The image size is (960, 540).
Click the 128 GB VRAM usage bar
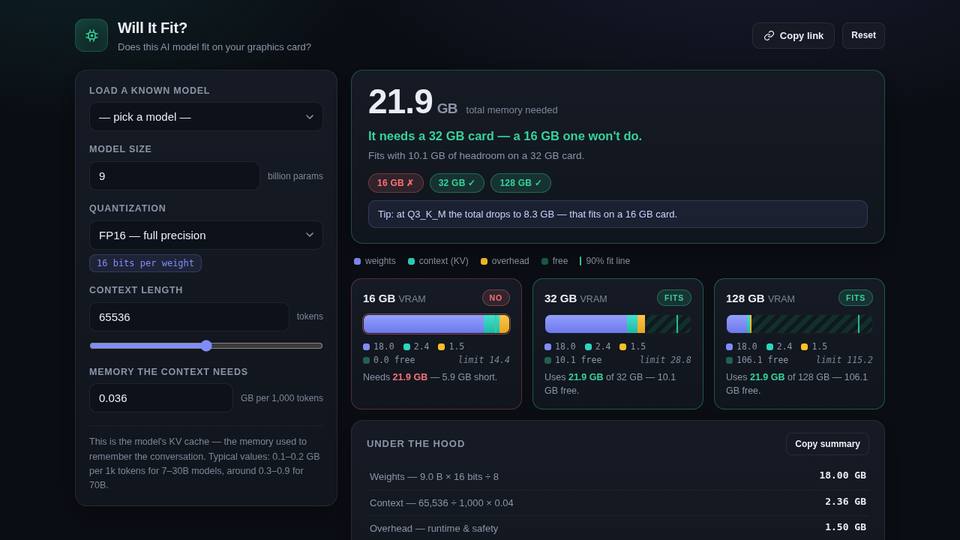[x=800, y=324]
